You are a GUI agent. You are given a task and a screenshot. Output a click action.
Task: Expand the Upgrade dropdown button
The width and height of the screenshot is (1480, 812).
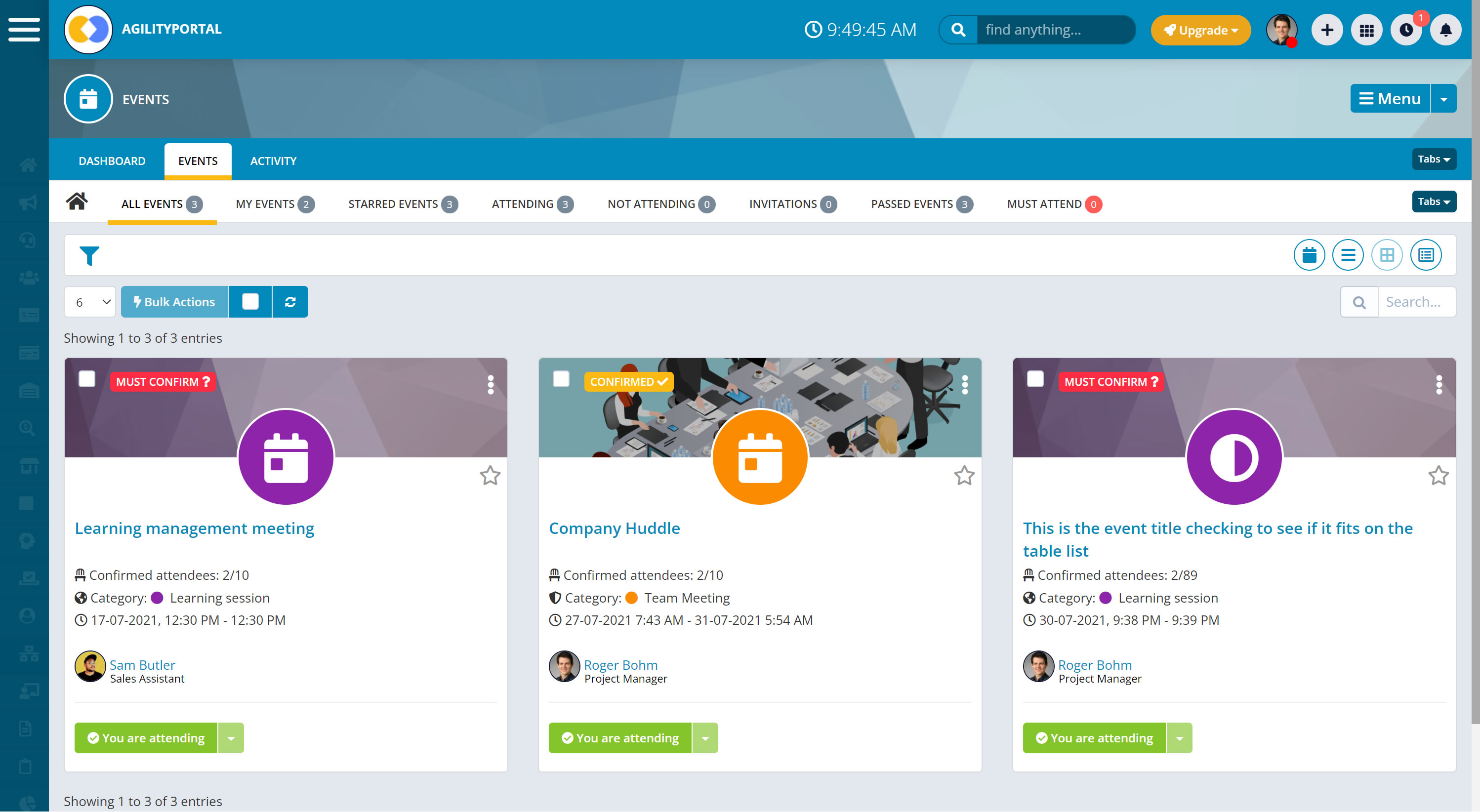(1200, 30)
